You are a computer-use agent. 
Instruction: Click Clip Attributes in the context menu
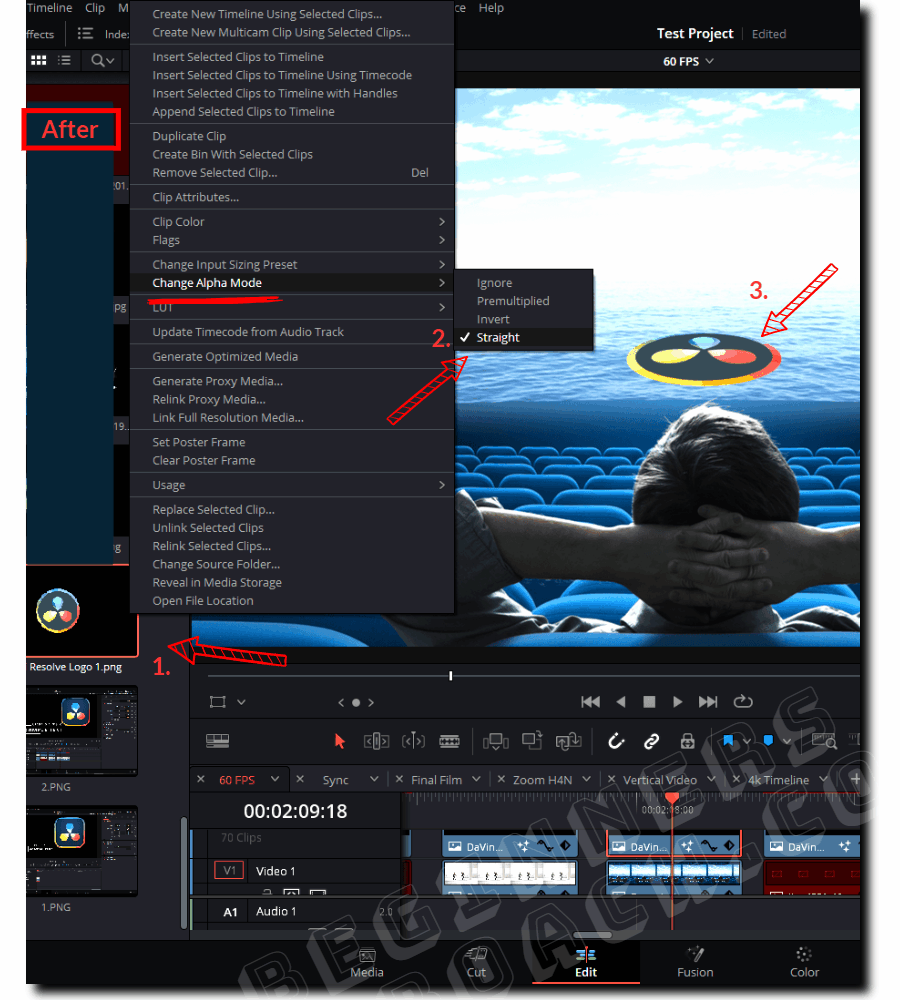click(193, 197)
